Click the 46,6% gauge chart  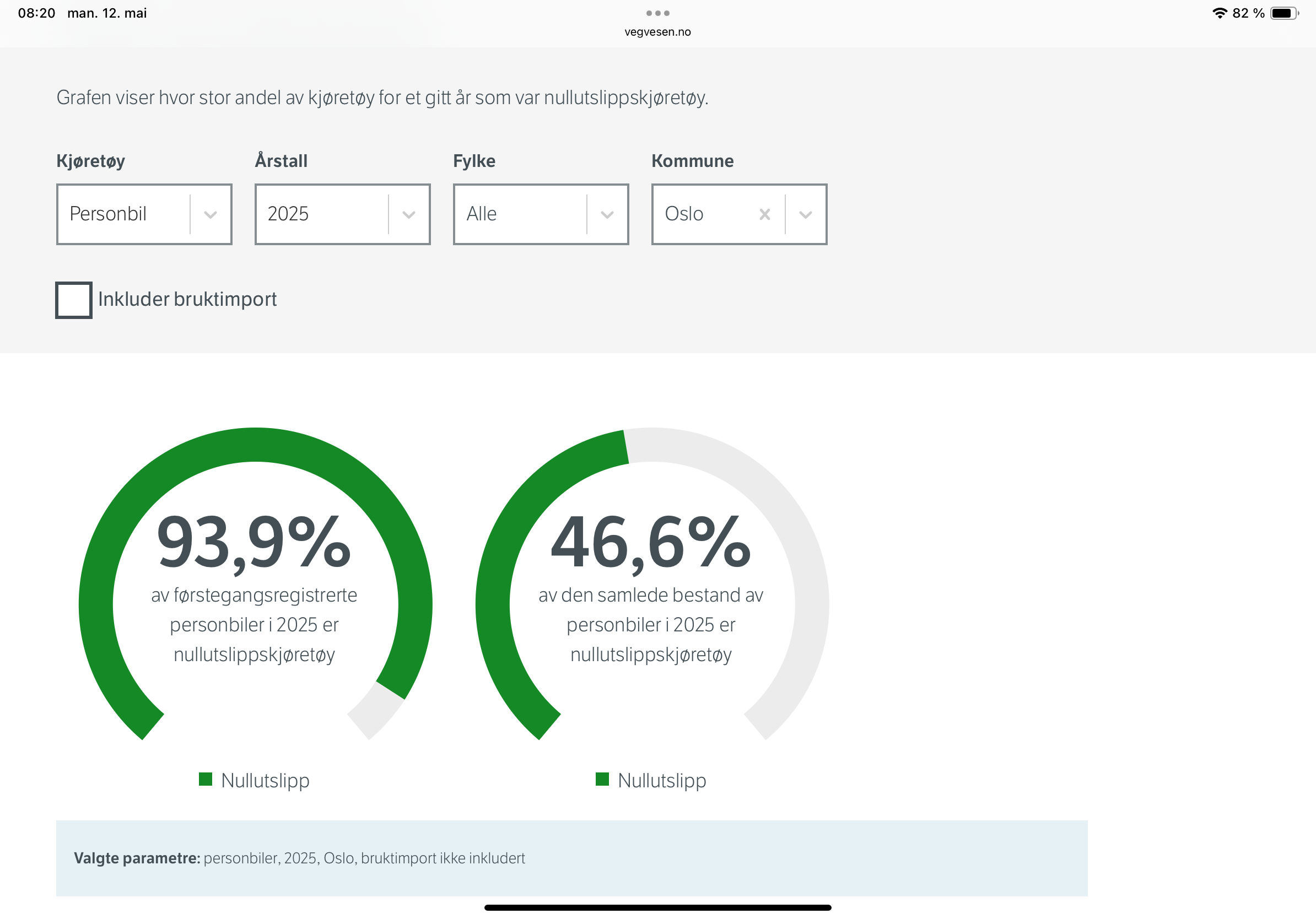(652, 584)
